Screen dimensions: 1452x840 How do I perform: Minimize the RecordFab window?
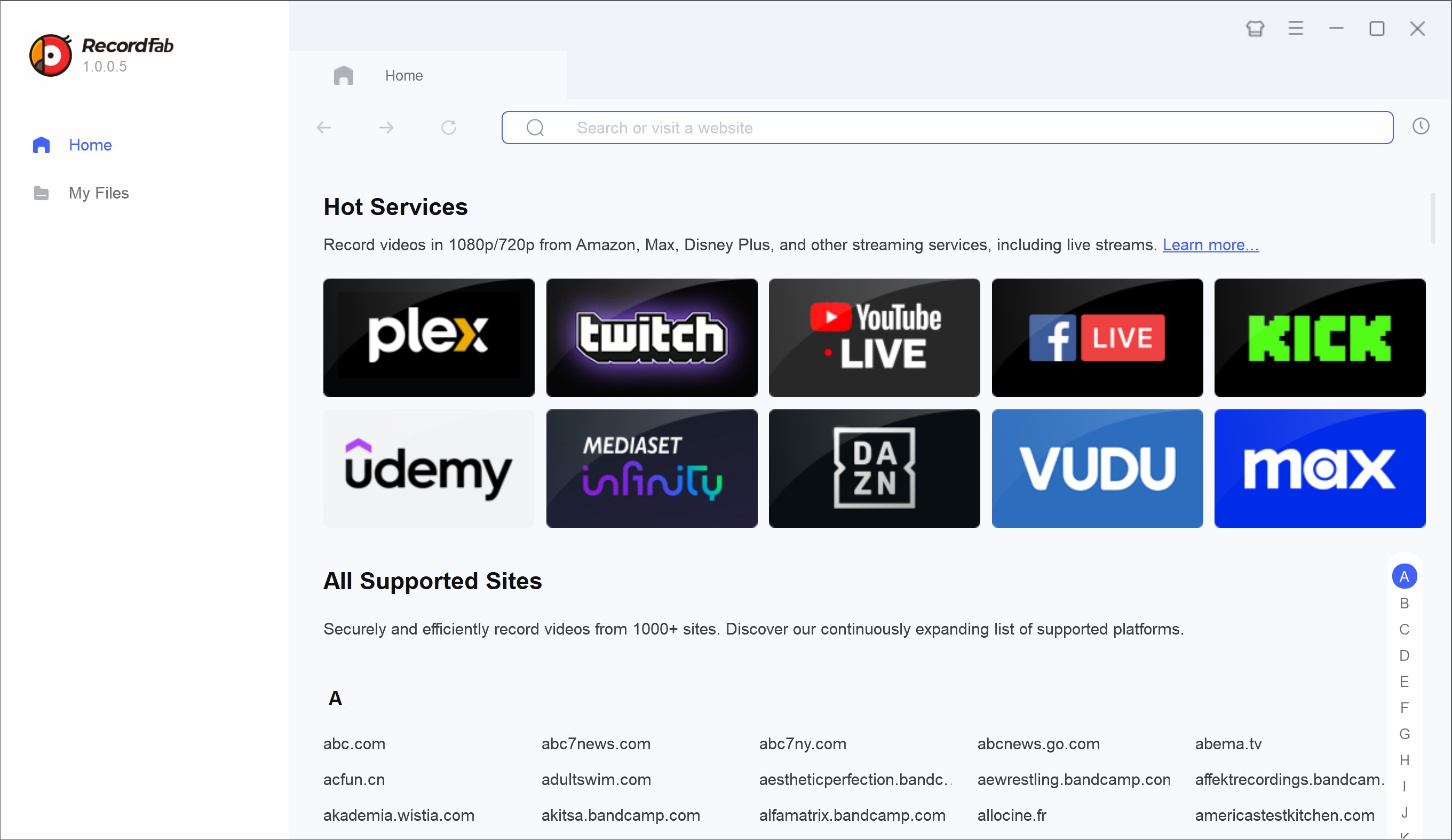(x=1336, y=28)
